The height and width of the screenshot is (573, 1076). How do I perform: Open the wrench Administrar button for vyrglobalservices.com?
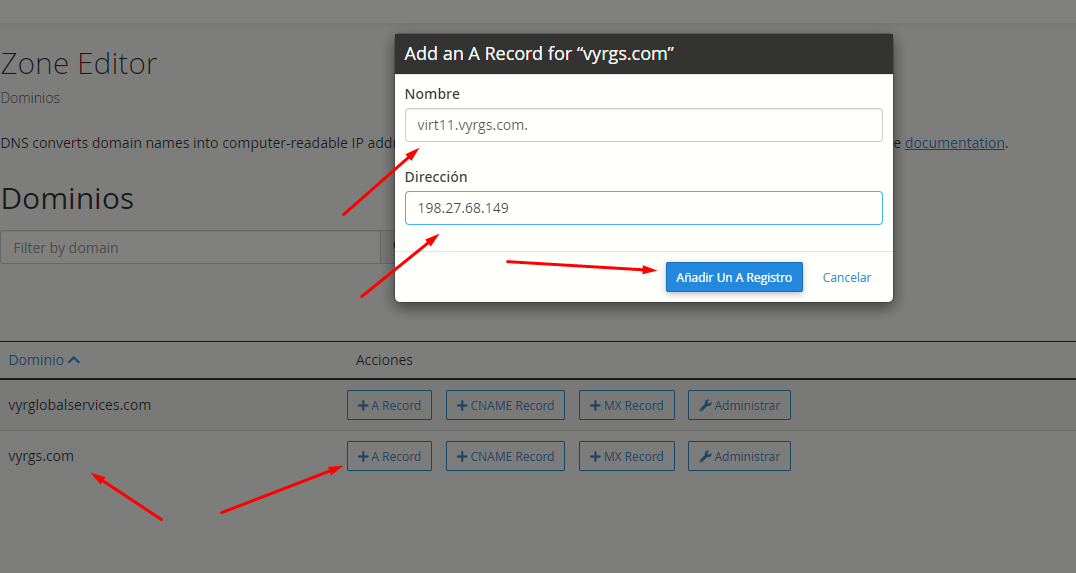(x=739, y=405)
